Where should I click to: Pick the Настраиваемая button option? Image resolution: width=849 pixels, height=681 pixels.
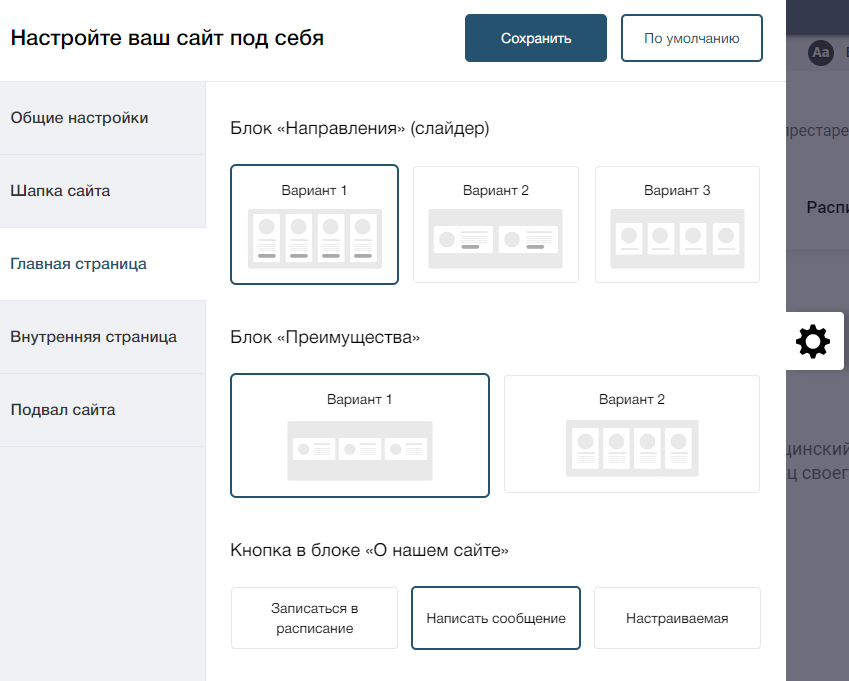pos(677,618)
